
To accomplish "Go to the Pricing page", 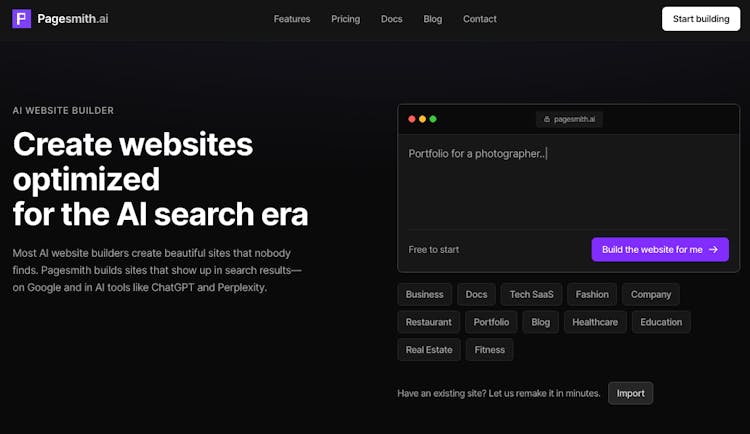I will (345, 19).
